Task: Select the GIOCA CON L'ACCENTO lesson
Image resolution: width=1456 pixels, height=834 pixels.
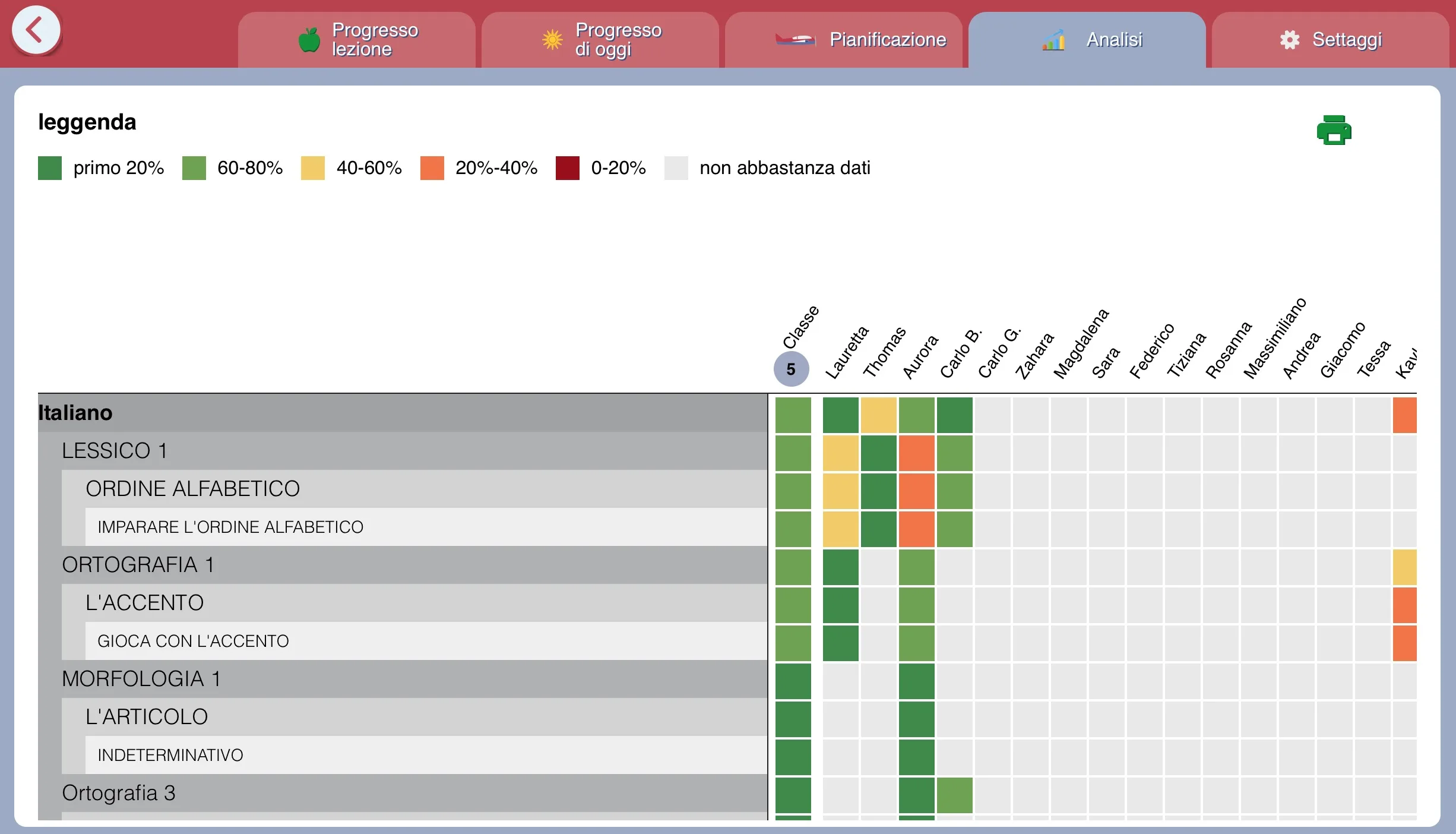Action: pos(426,641)
